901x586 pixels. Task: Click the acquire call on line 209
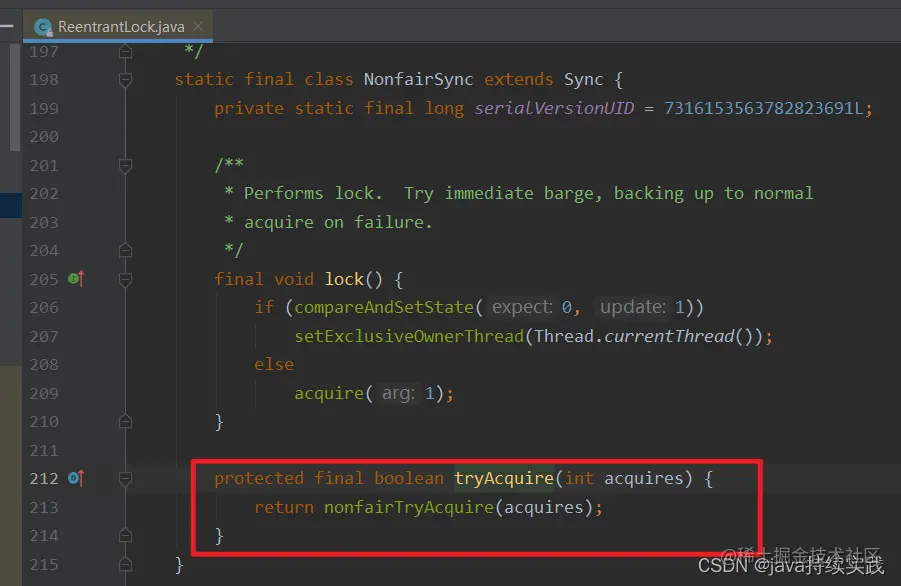[329, 394]
